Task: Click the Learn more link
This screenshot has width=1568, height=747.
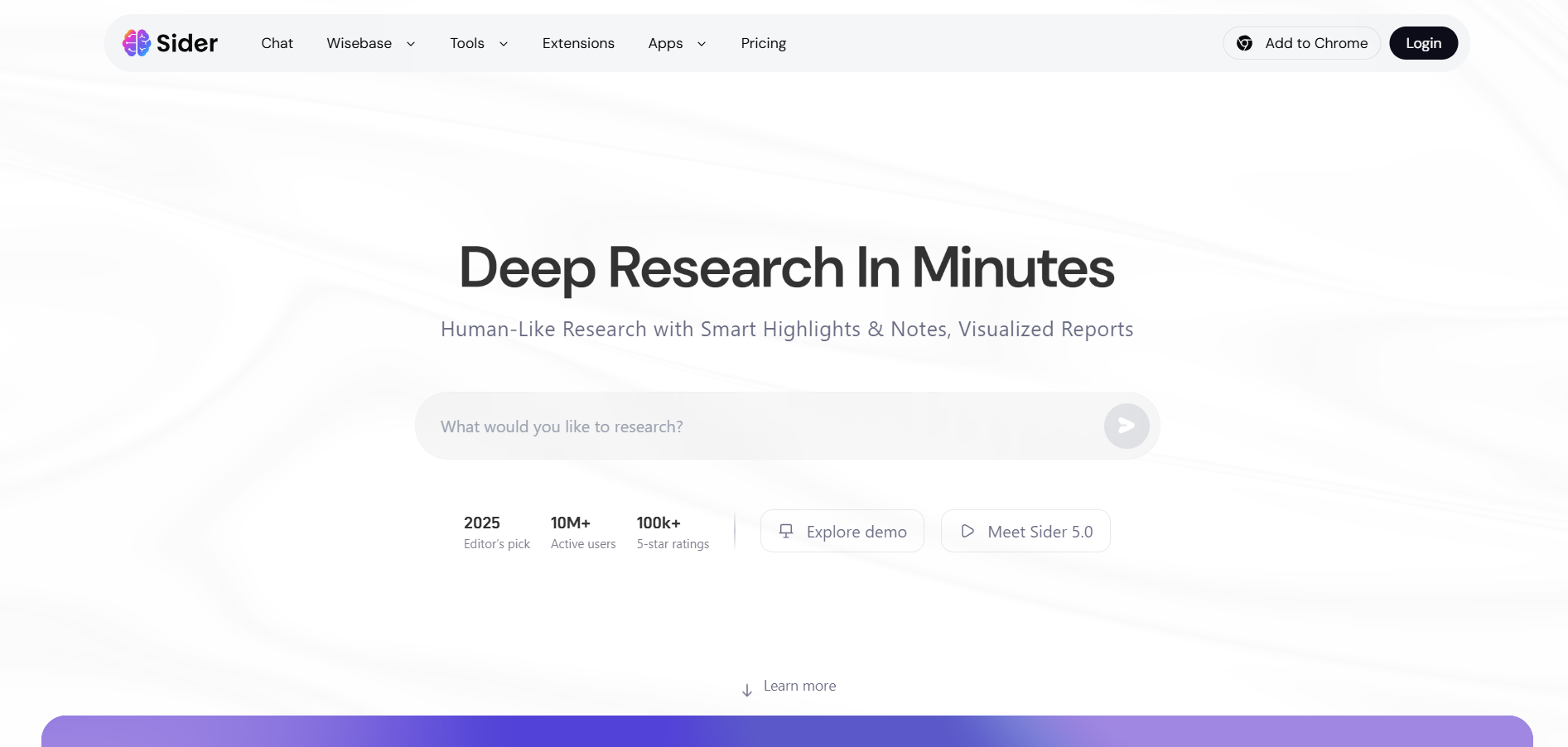Action: click(x=799, y=686)
